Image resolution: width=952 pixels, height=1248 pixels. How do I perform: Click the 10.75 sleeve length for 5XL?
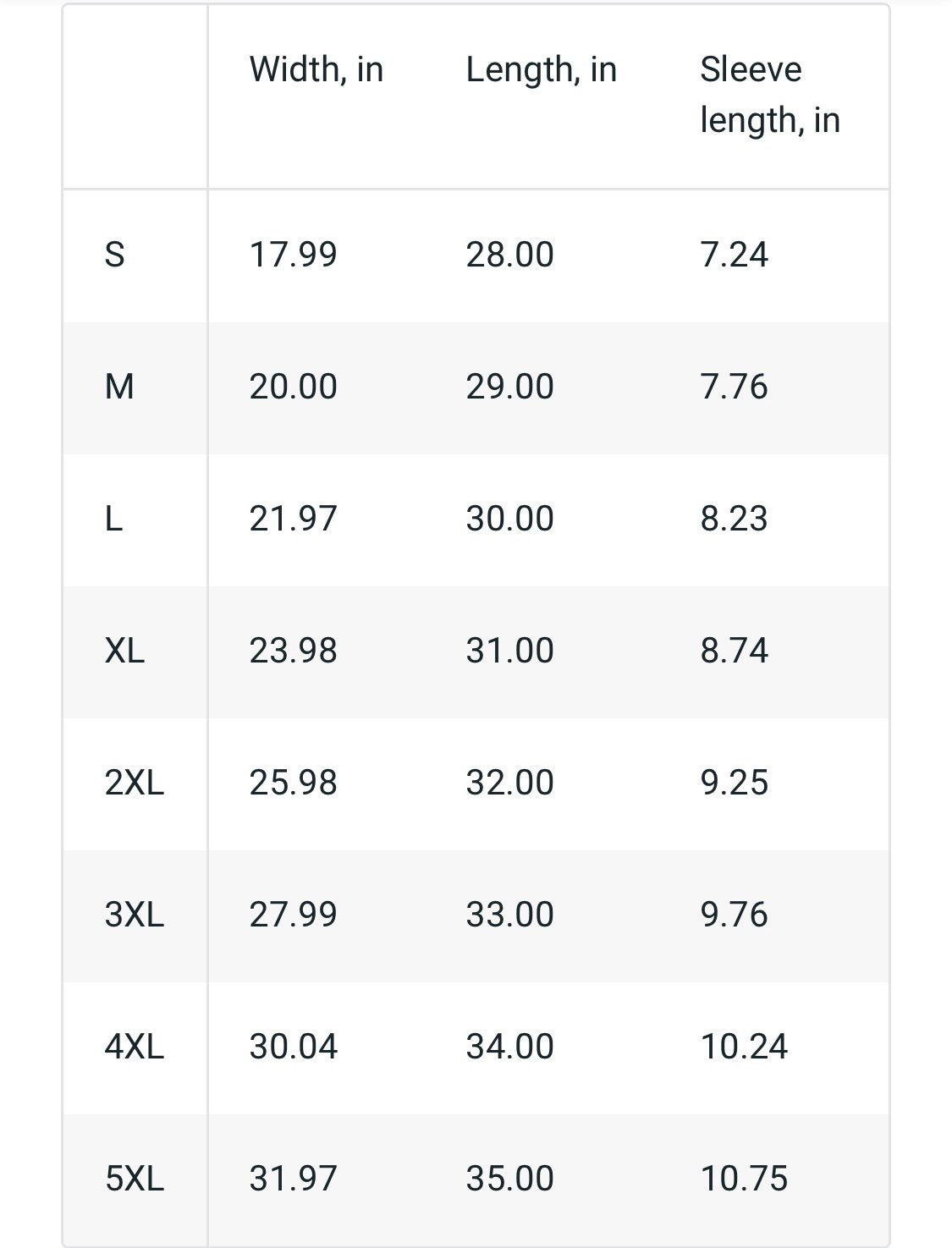744,1179
